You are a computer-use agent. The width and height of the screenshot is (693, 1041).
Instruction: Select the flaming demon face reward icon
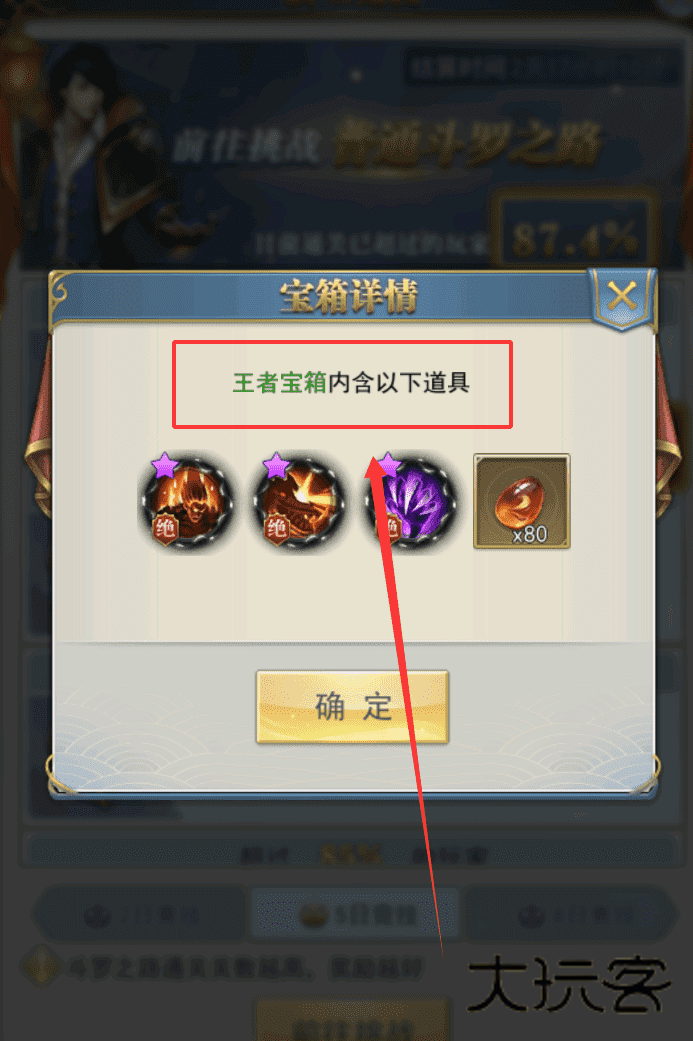187,503
